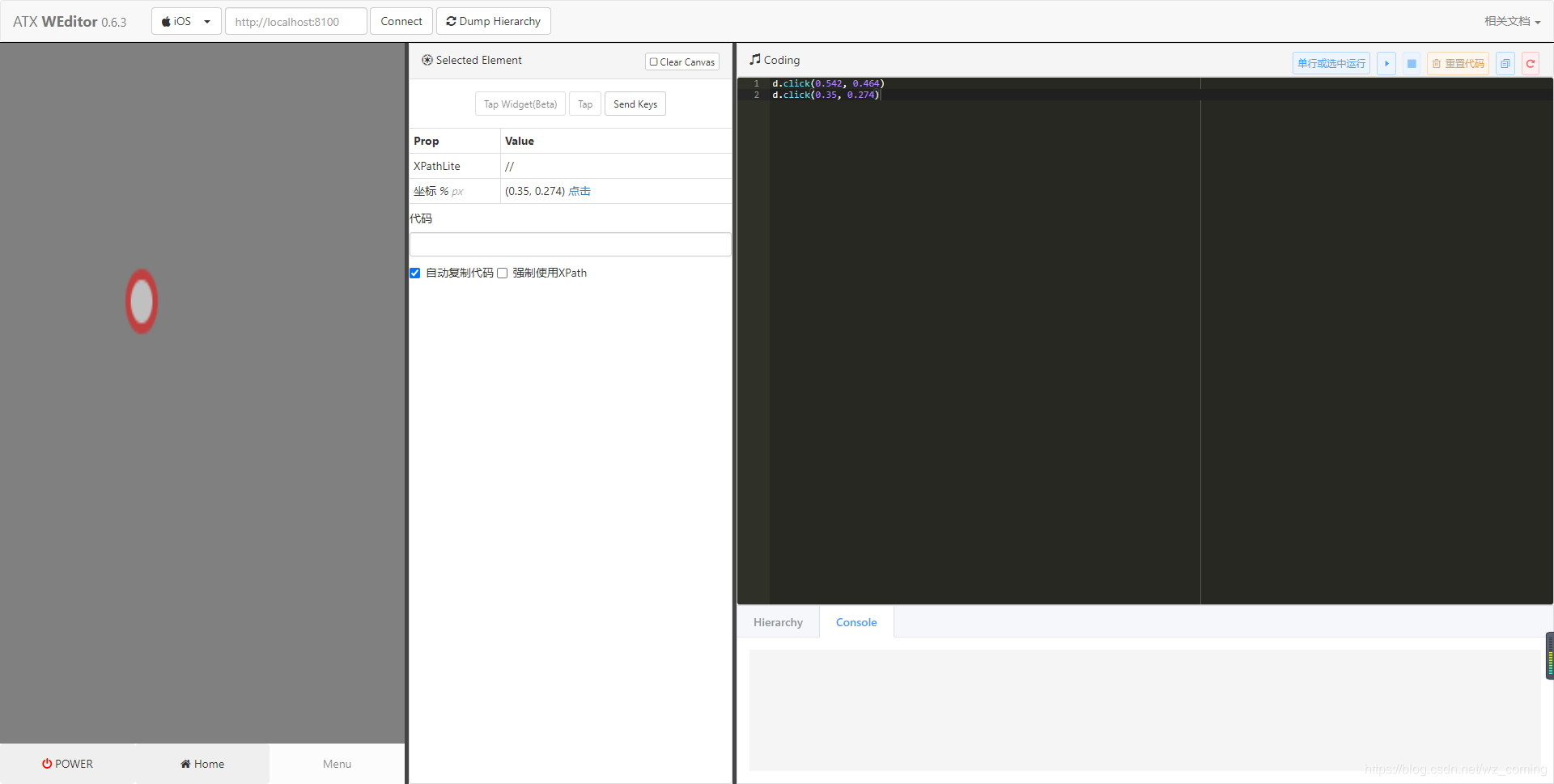Click the Home button
Viewport: 1554px width, 784px height.
(202, 764)
